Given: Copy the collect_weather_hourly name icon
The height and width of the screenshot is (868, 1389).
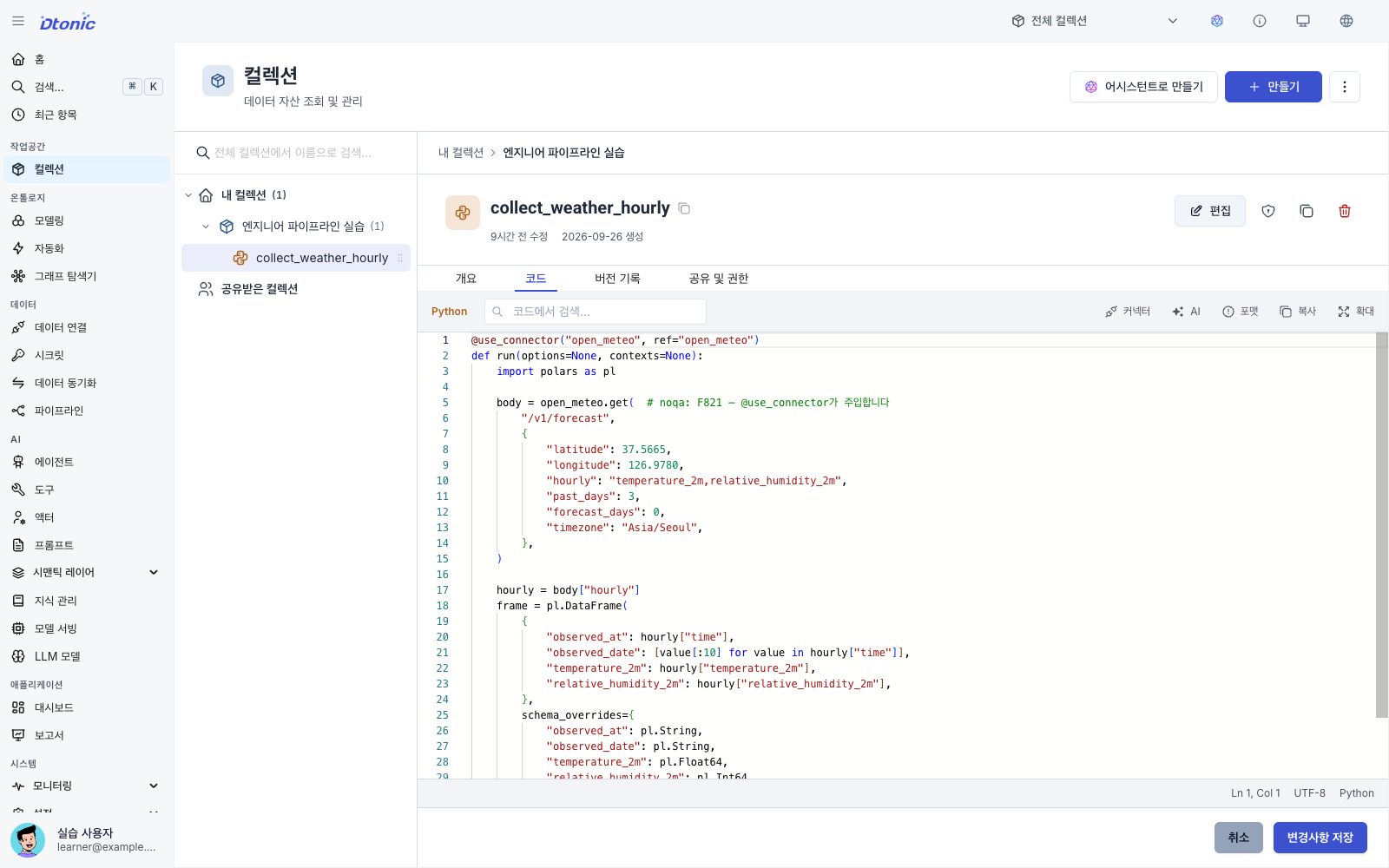Looking at the screenshot, I should click(684, 208).
